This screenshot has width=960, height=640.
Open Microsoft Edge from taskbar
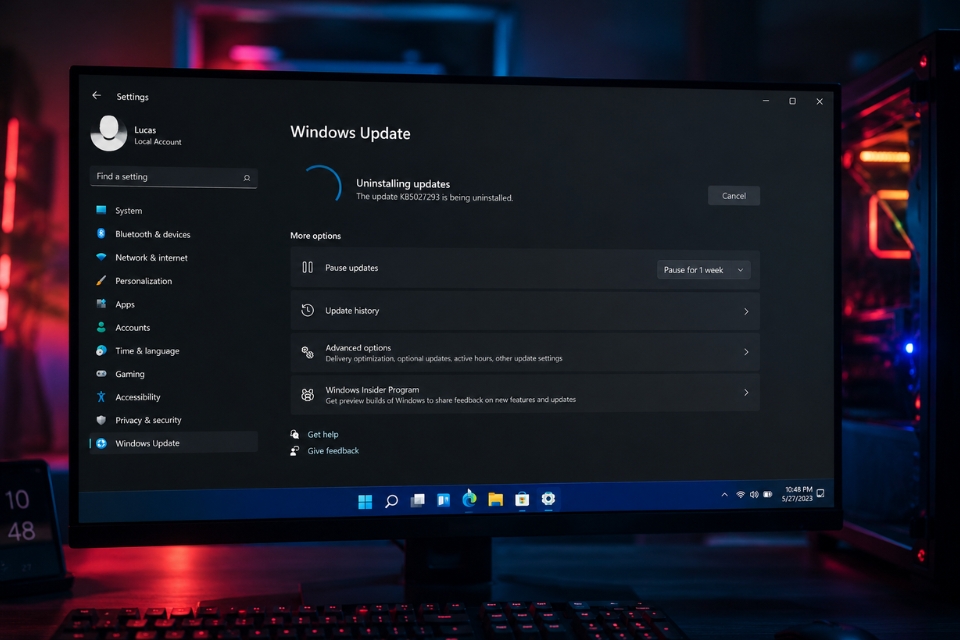[470, 499]
